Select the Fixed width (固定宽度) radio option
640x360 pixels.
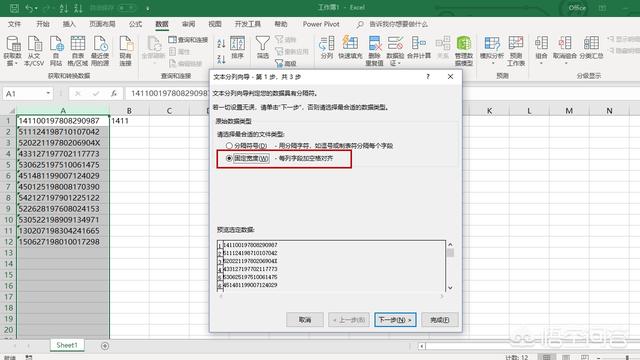coord(229,158)
